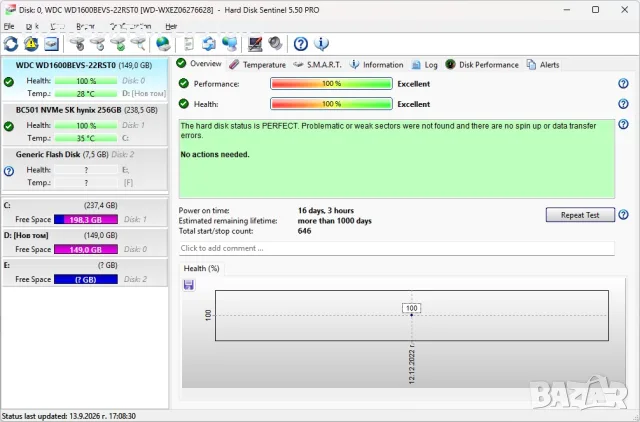Click the blue document refresh toolbar icon

[209, 44]
